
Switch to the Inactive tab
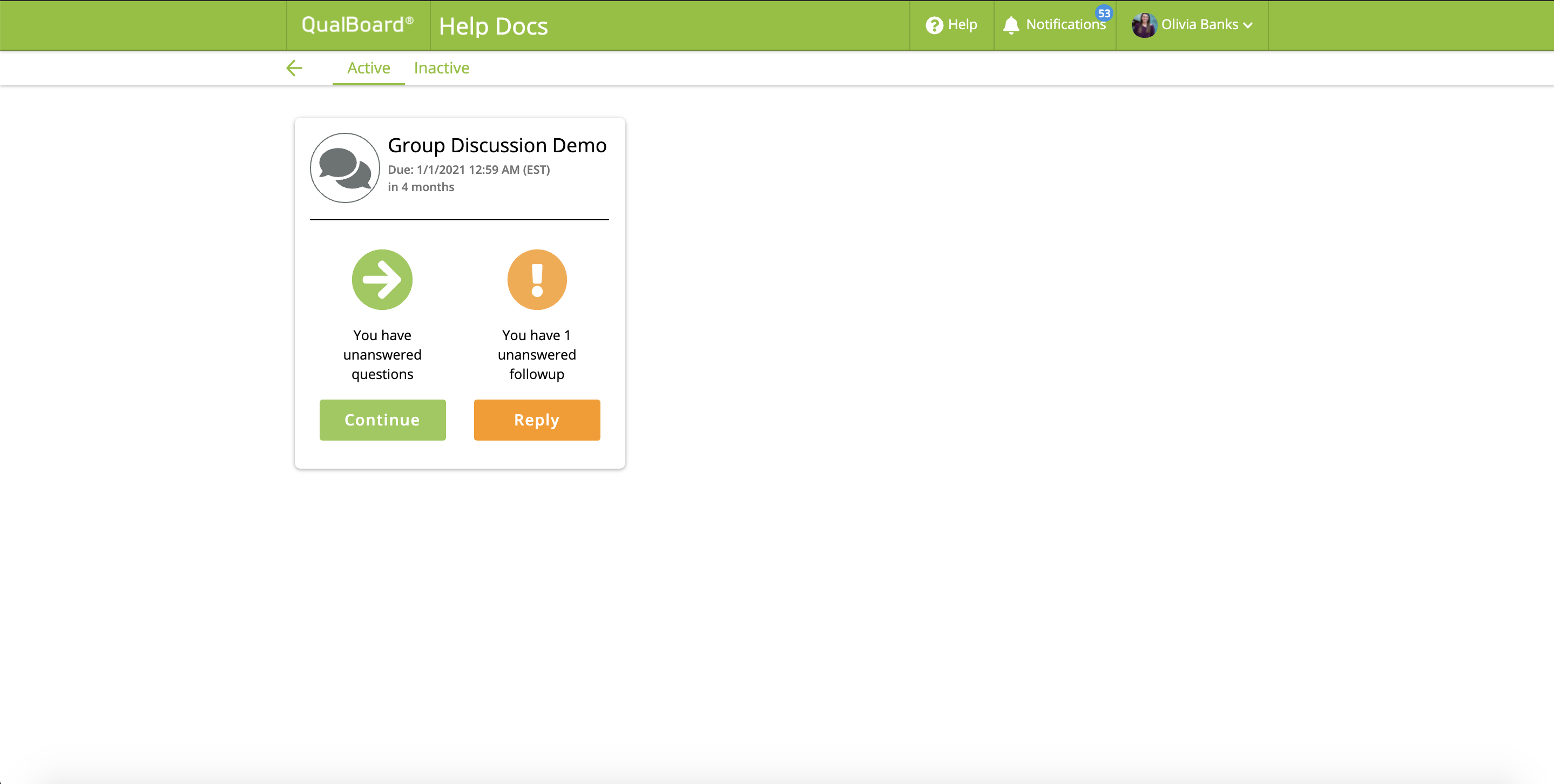click(x=441, y=68)
